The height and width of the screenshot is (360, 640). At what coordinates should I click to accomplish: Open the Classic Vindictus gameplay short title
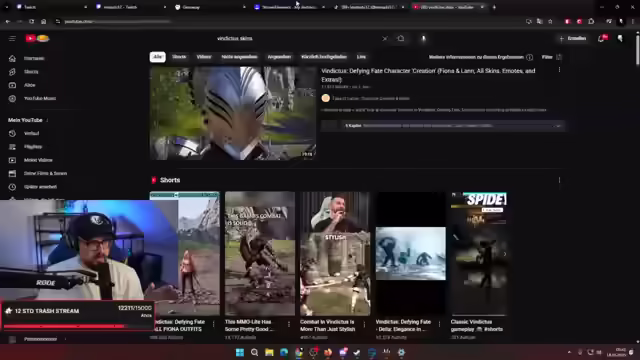(477, 325)
